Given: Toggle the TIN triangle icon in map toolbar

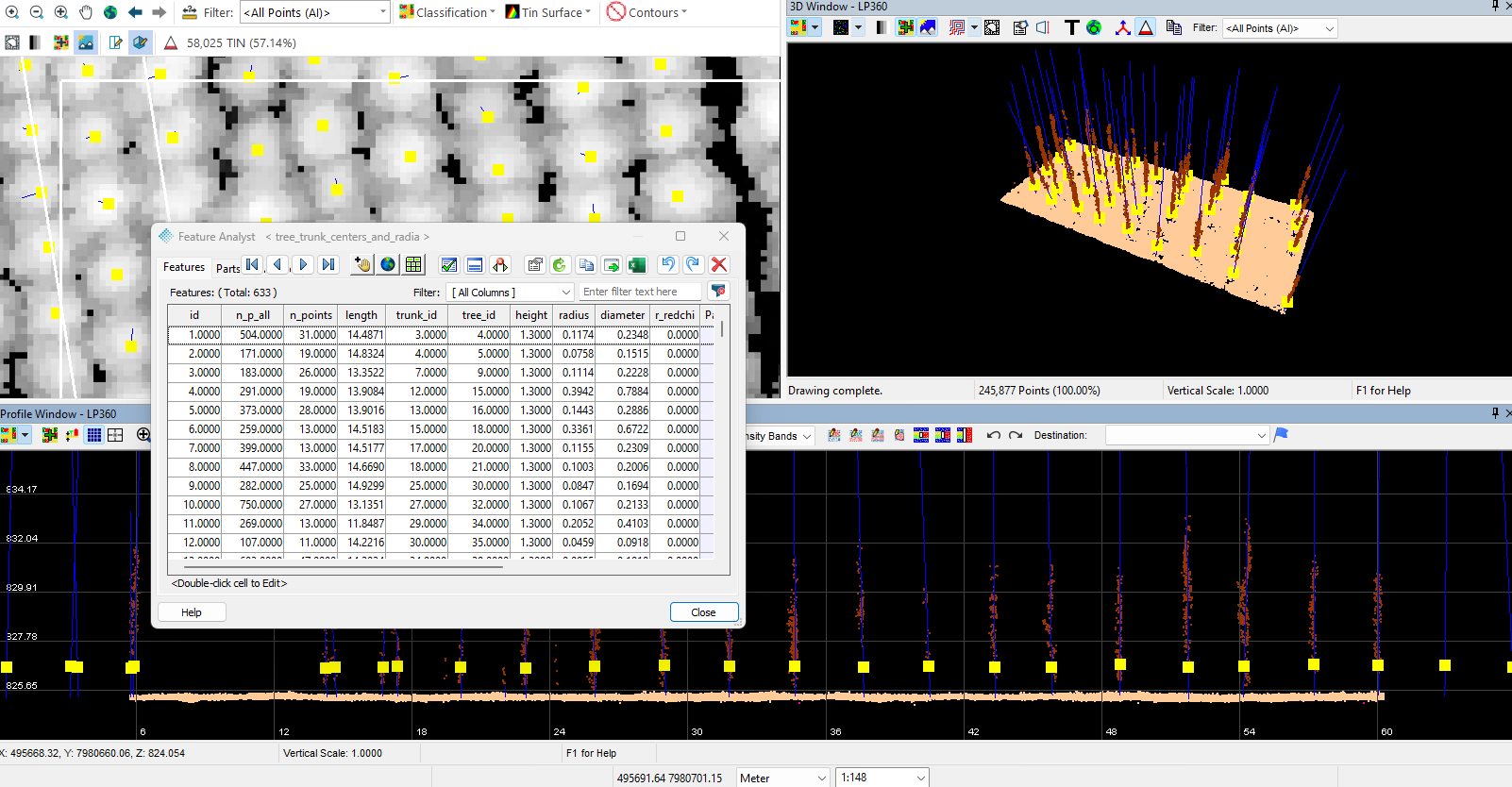Looking at the screenshot, I should coord(171,42).
